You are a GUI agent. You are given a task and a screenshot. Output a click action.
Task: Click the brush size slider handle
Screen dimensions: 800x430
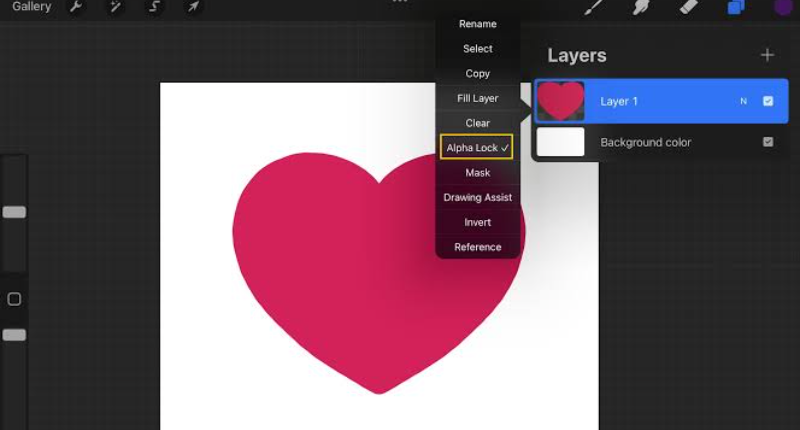[x=14, y=212]
